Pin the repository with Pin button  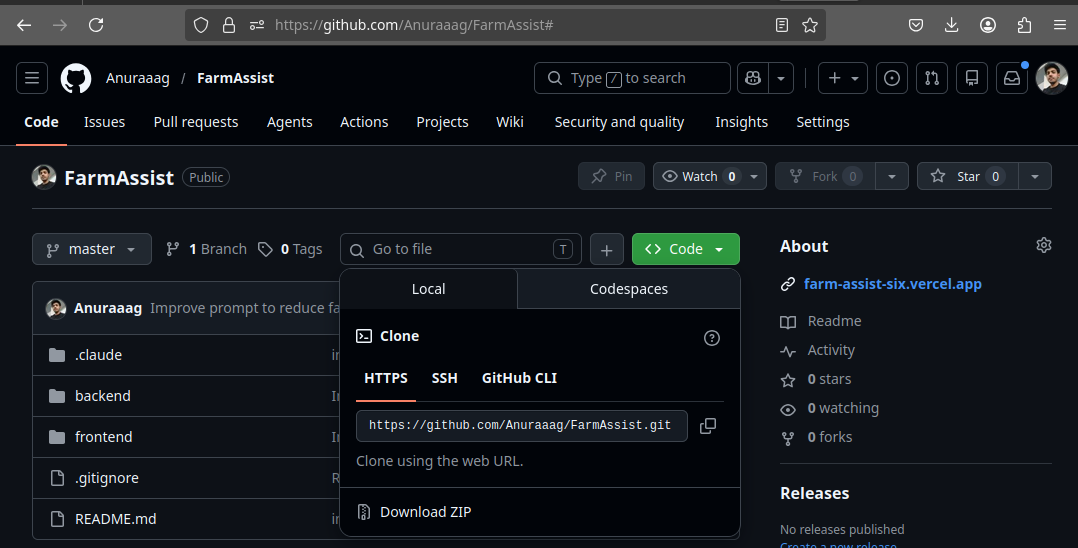[x=611, y=177]
